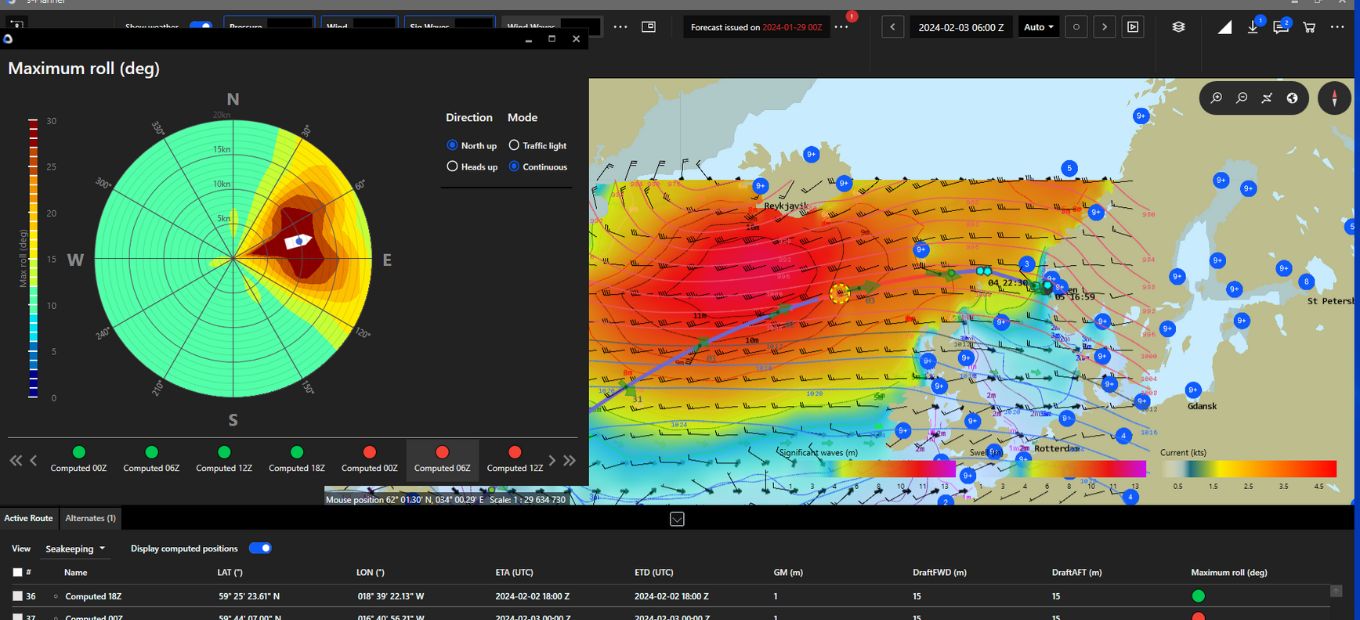Screen dimensions: 1360x620
Task: Zoom out on the map
Action: (x=1241, y=98)
